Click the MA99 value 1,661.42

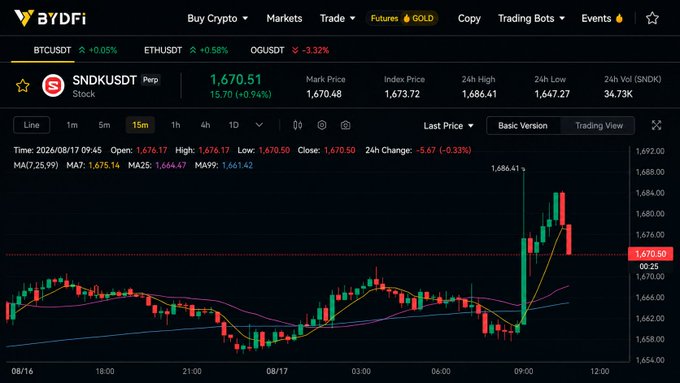(237, 165)
